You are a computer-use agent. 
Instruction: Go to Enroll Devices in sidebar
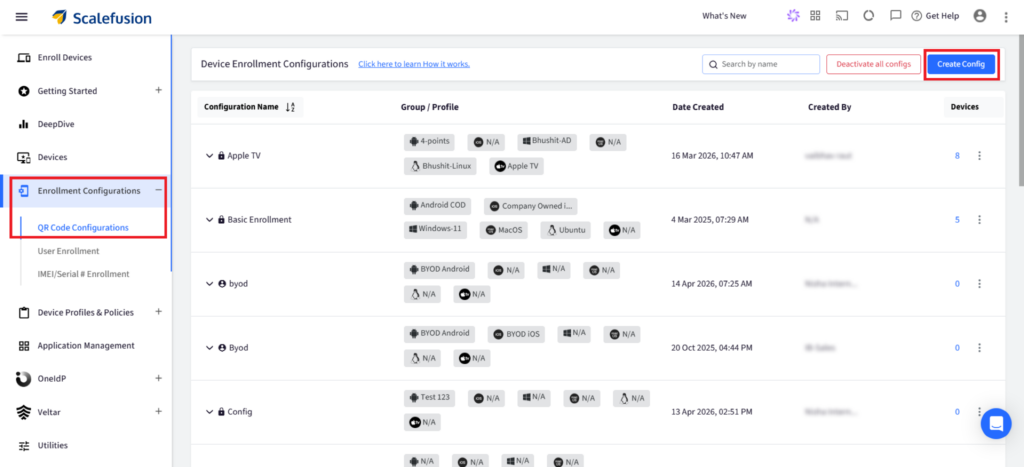[65, 57]
